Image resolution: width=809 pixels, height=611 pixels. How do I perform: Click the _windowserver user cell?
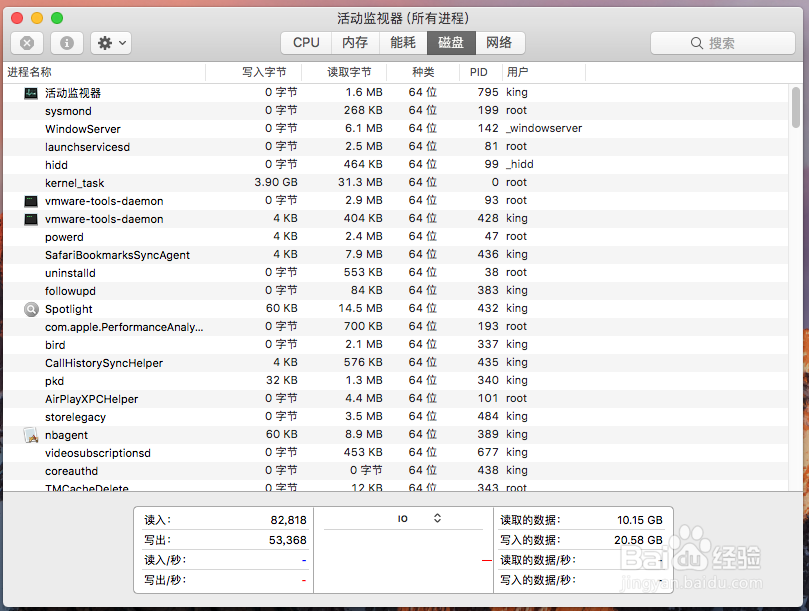(544, 128)
